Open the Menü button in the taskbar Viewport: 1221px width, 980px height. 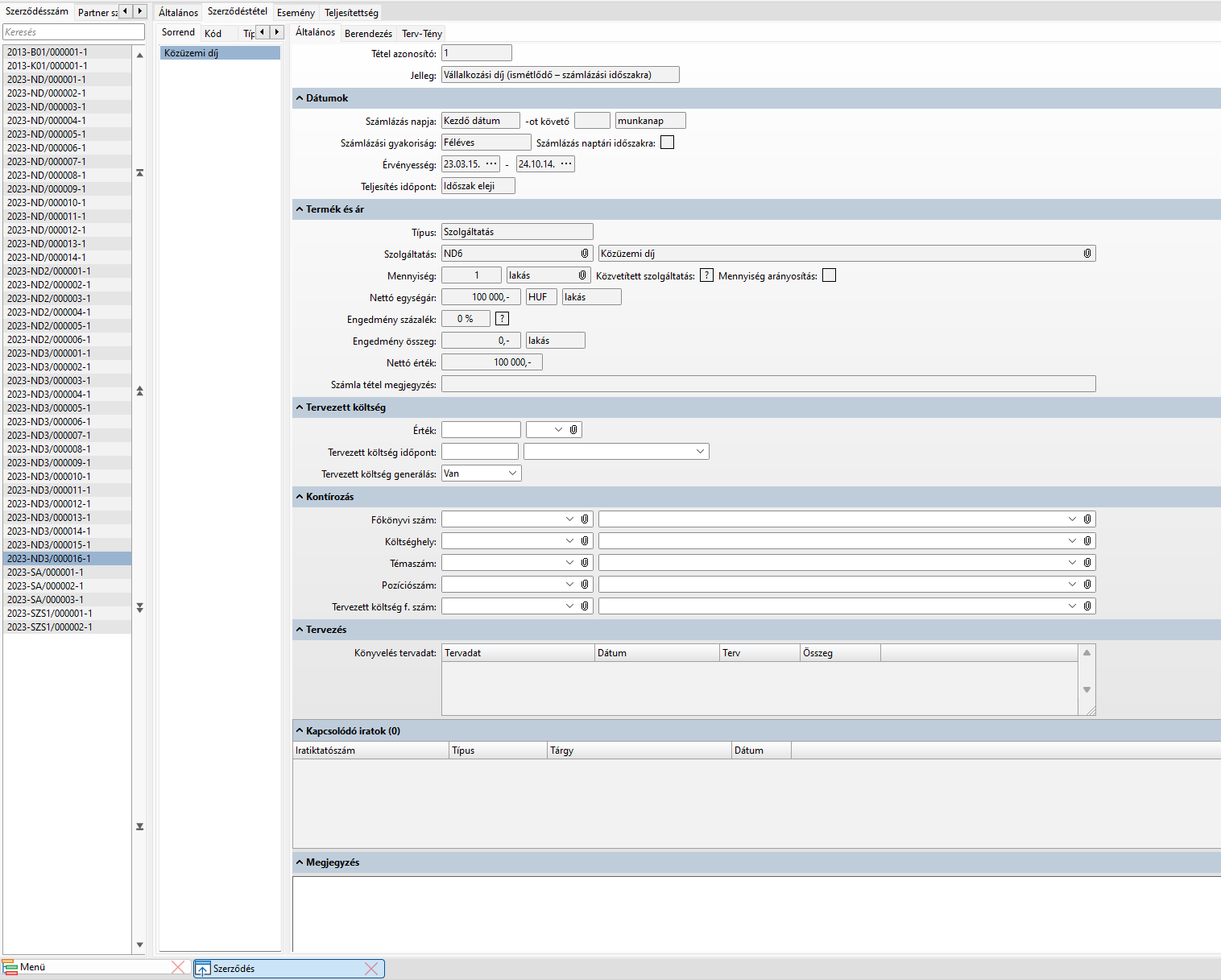pos(32,967)
